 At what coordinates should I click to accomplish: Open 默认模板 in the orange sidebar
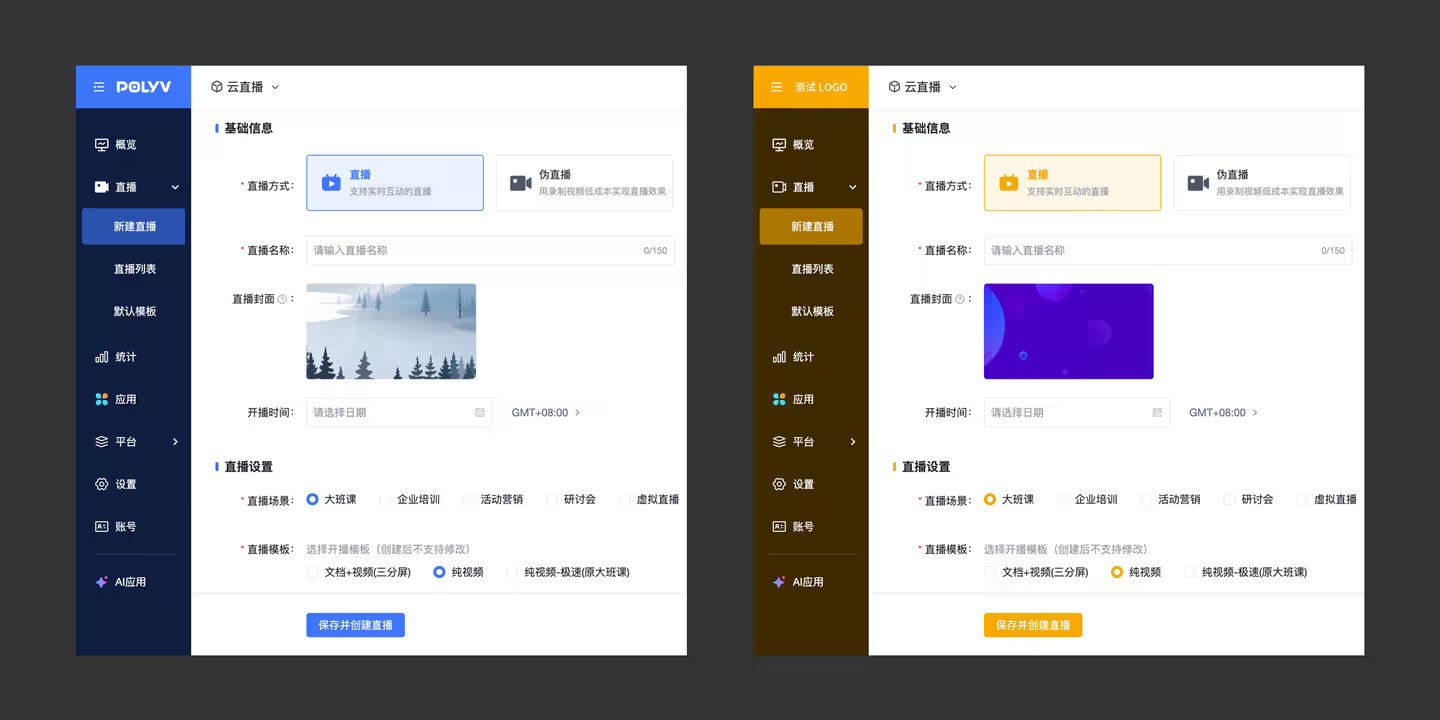pyautogui.click(x=812, y=311)
